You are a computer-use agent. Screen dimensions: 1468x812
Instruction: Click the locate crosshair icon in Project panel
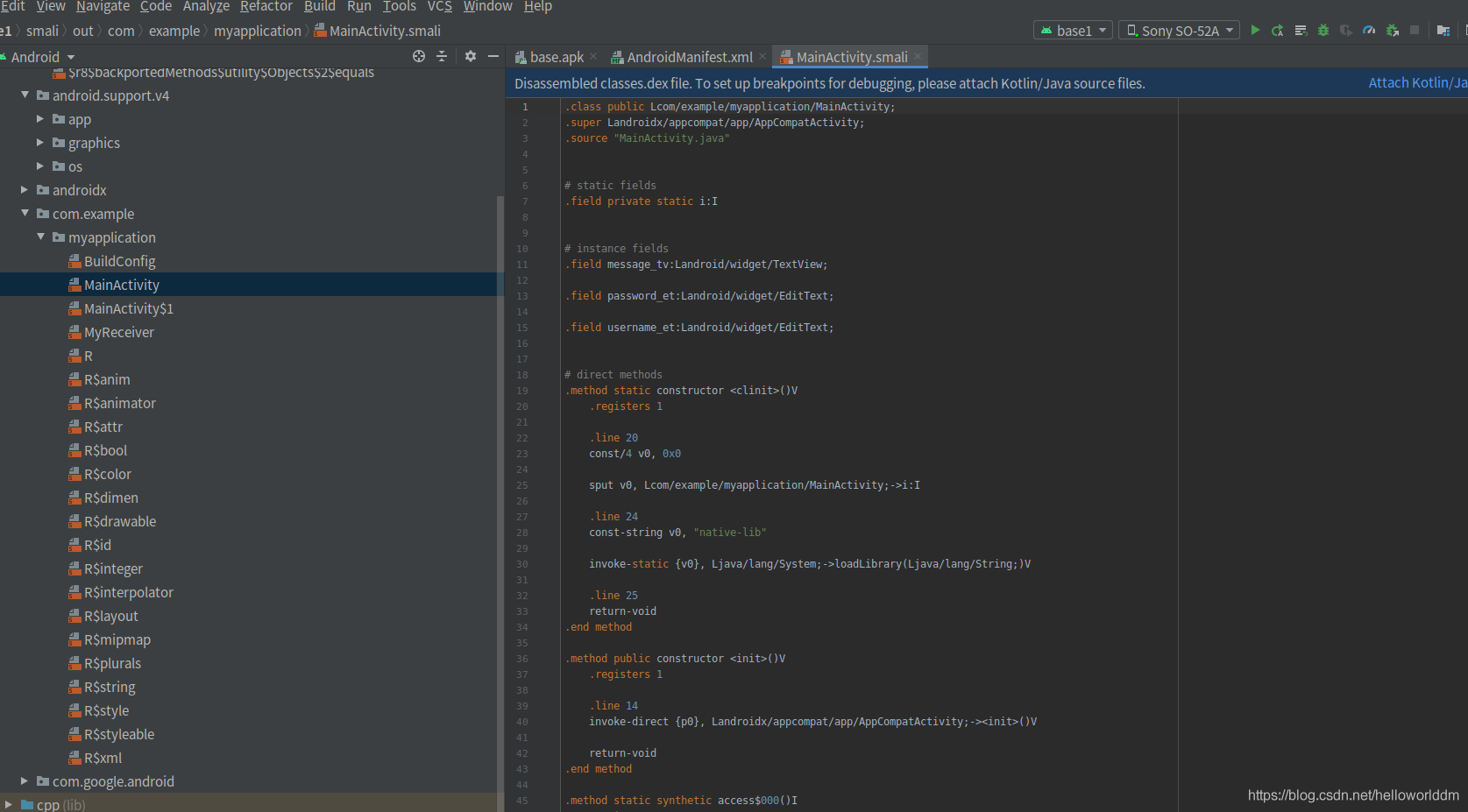click(419, 56)
